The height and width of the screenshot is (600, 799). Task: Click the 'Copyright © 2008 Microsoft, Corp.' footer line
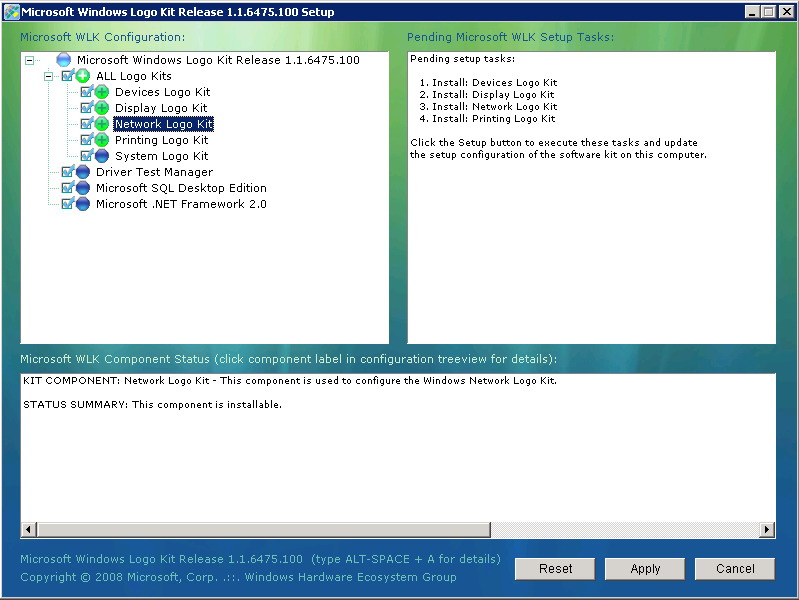238,577
